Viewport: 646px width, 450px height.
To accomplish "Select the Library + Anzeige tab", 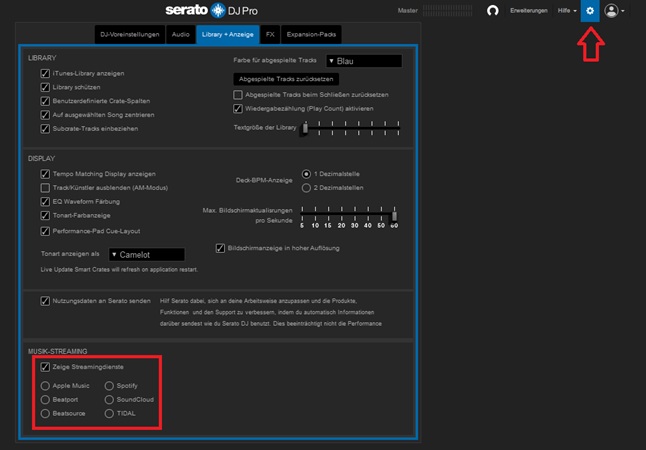I will pos(227,35).
